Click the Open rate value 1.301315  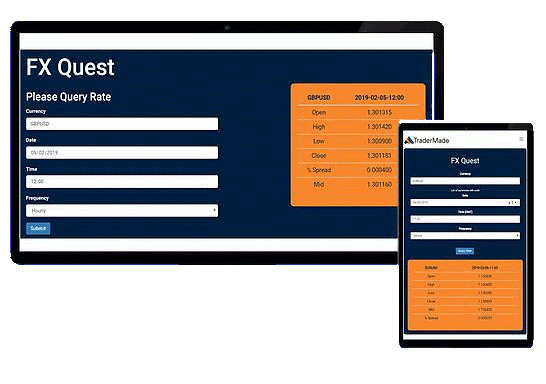pos(379,112)
